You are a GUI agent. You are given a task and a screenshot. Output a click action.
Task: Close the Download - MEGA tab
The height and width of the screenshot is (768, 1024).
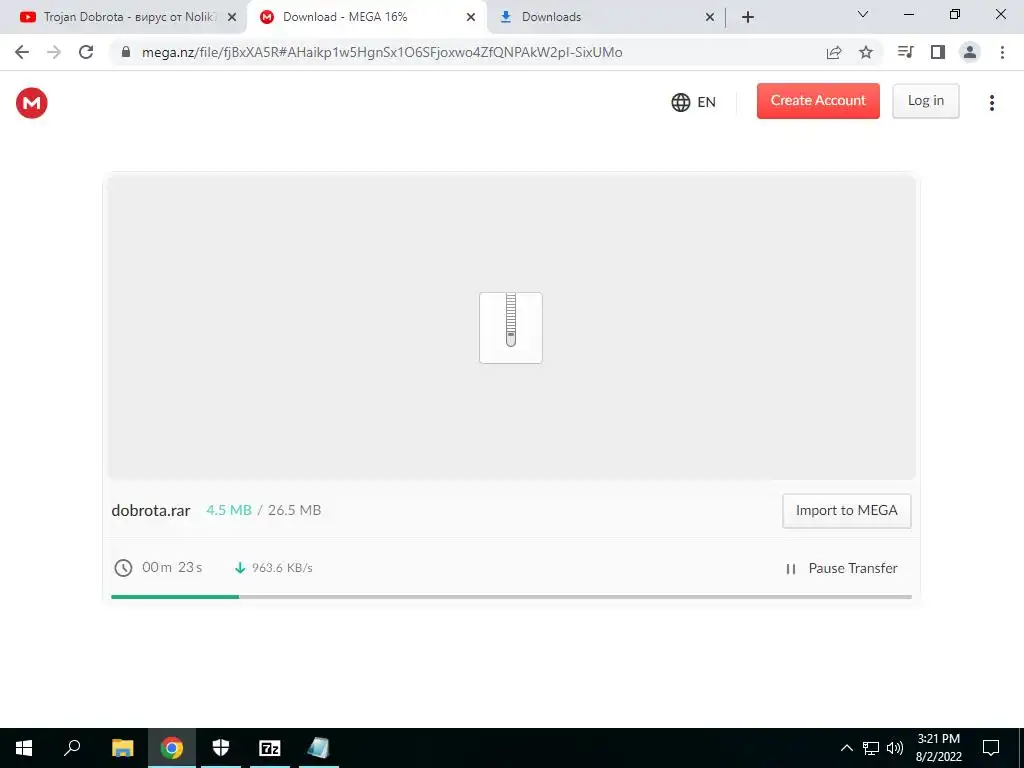point(471,18)
